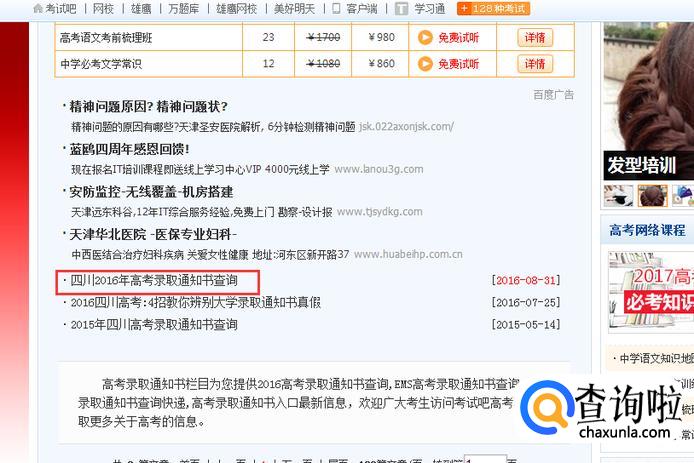This screenshot has width=694, height=463.
Task: Open the 网校 menu item
Action: pos(103,8)
